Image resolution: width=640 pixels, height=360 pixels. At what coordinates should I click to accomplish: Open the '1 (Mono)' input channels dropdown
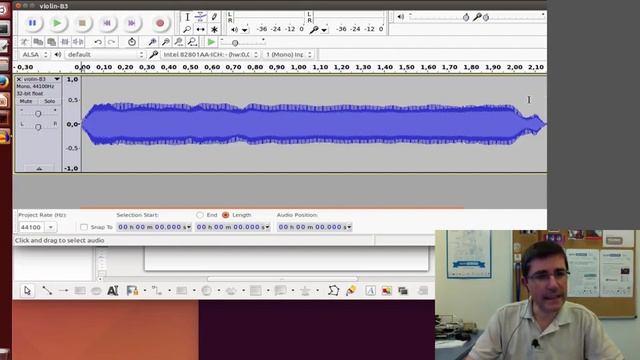(x=289, y=55)
